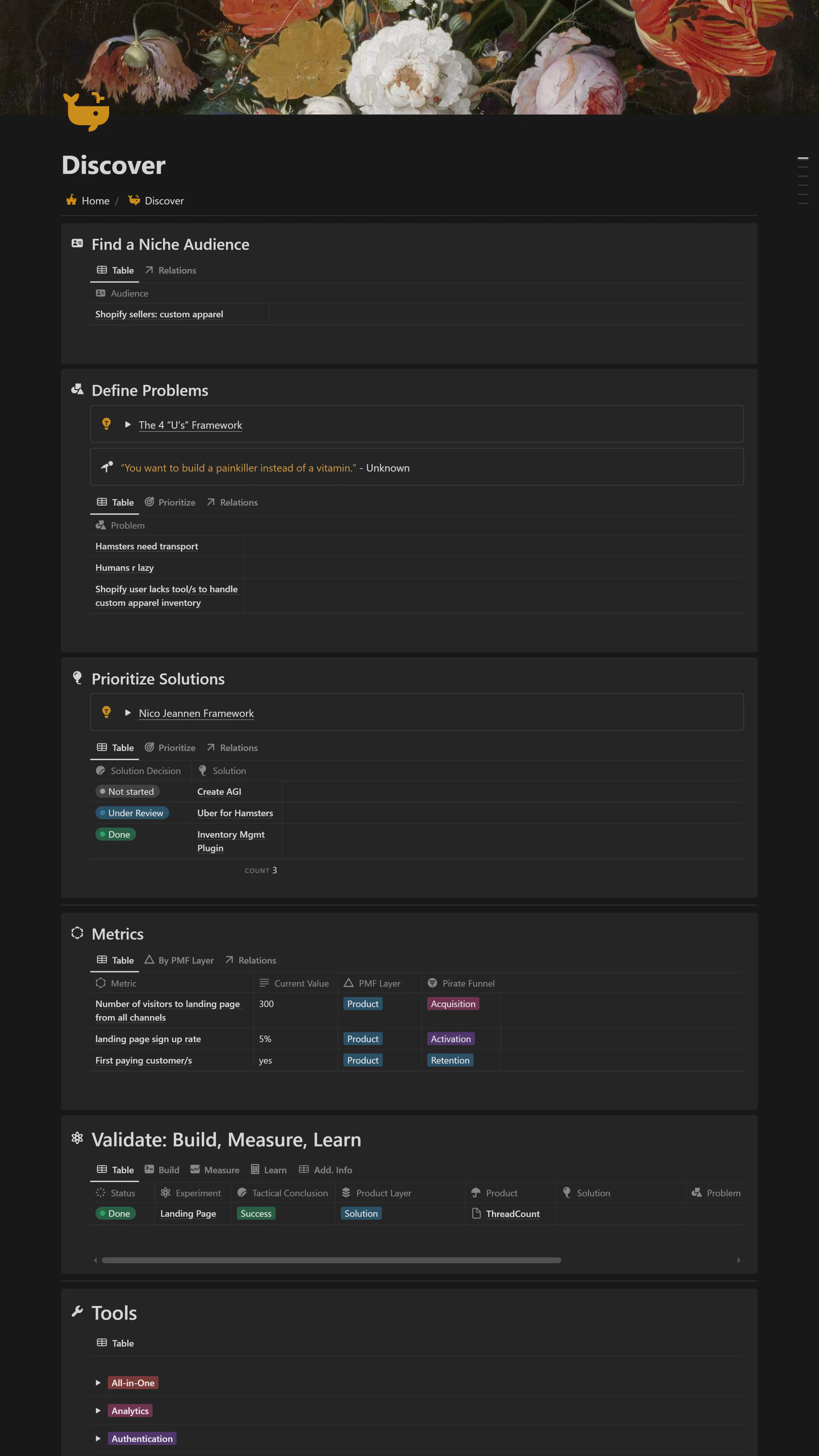819x1456 pixels.
Task: Open First paying customer/s metric
Action: click(143, 1060)
